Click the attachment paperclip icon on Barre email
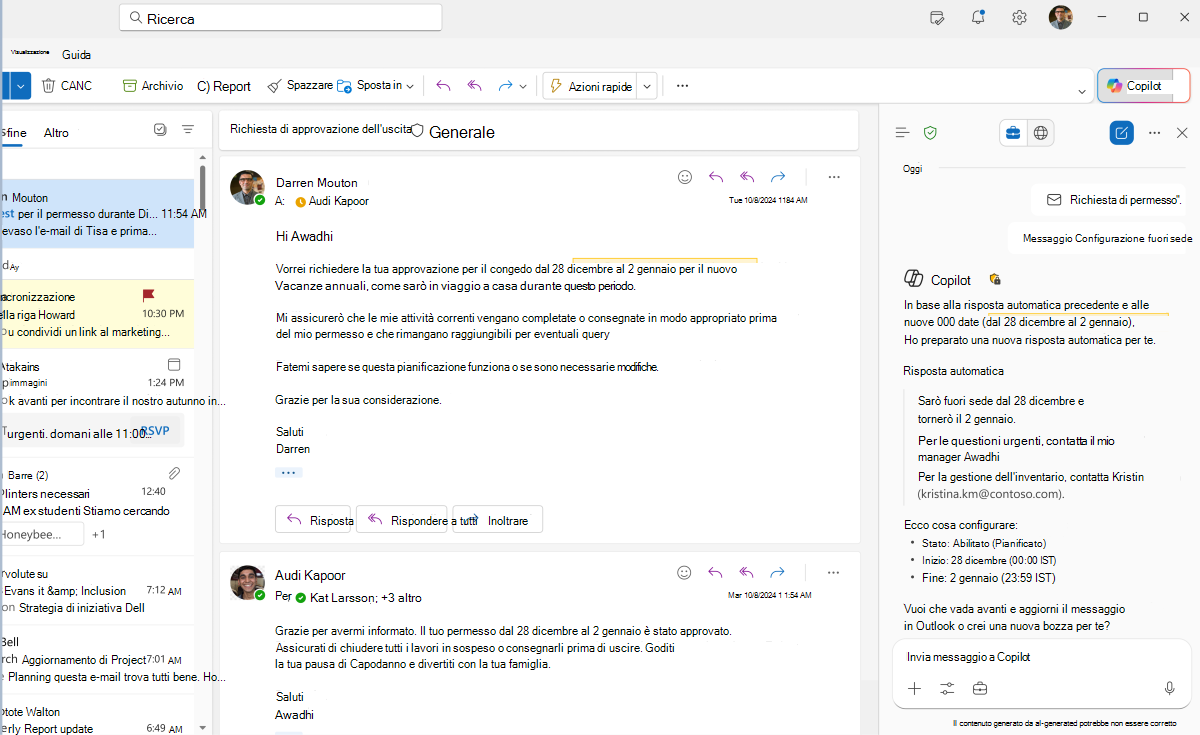1200x735 pixels. tap(174, 473)
